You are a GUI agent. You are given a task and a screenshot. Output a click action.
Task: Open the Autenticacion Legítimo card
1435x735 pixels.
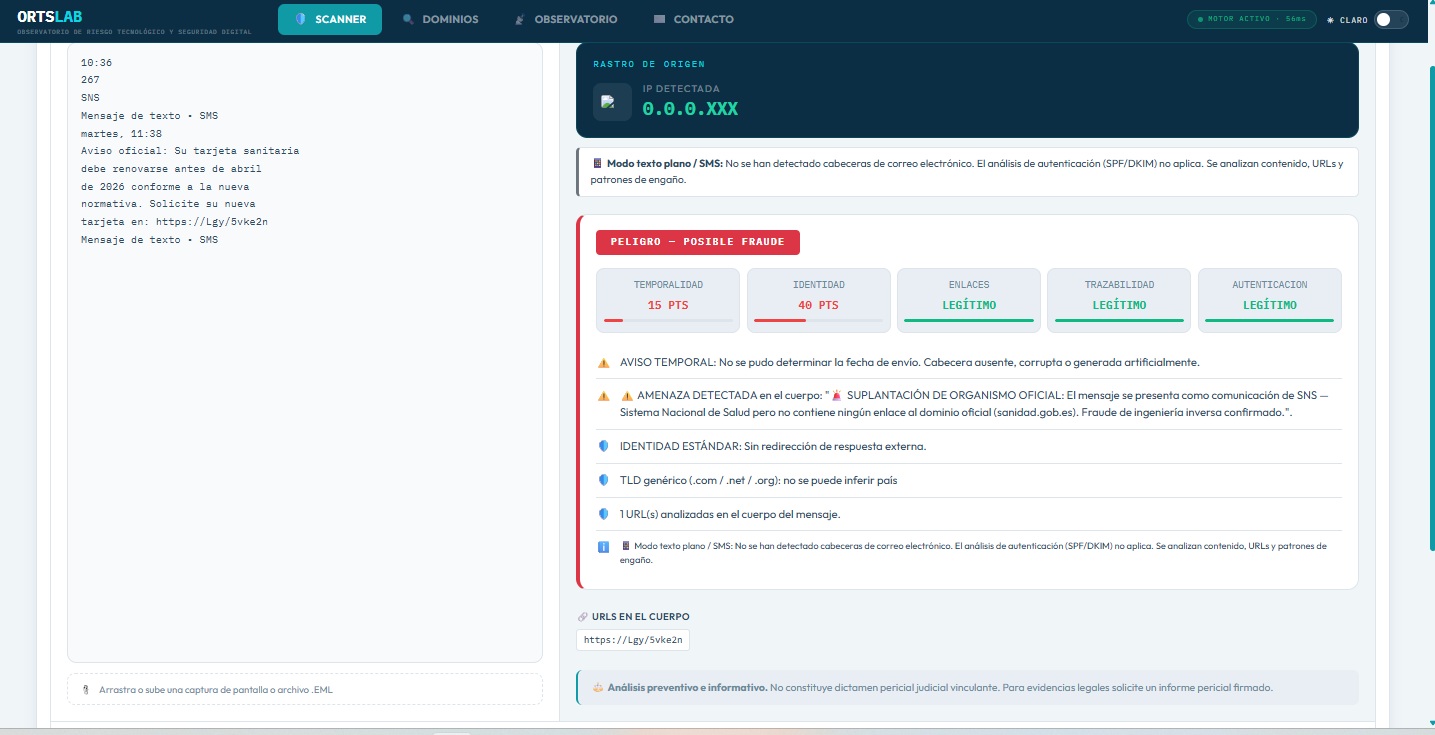(x=1270, y=300)
